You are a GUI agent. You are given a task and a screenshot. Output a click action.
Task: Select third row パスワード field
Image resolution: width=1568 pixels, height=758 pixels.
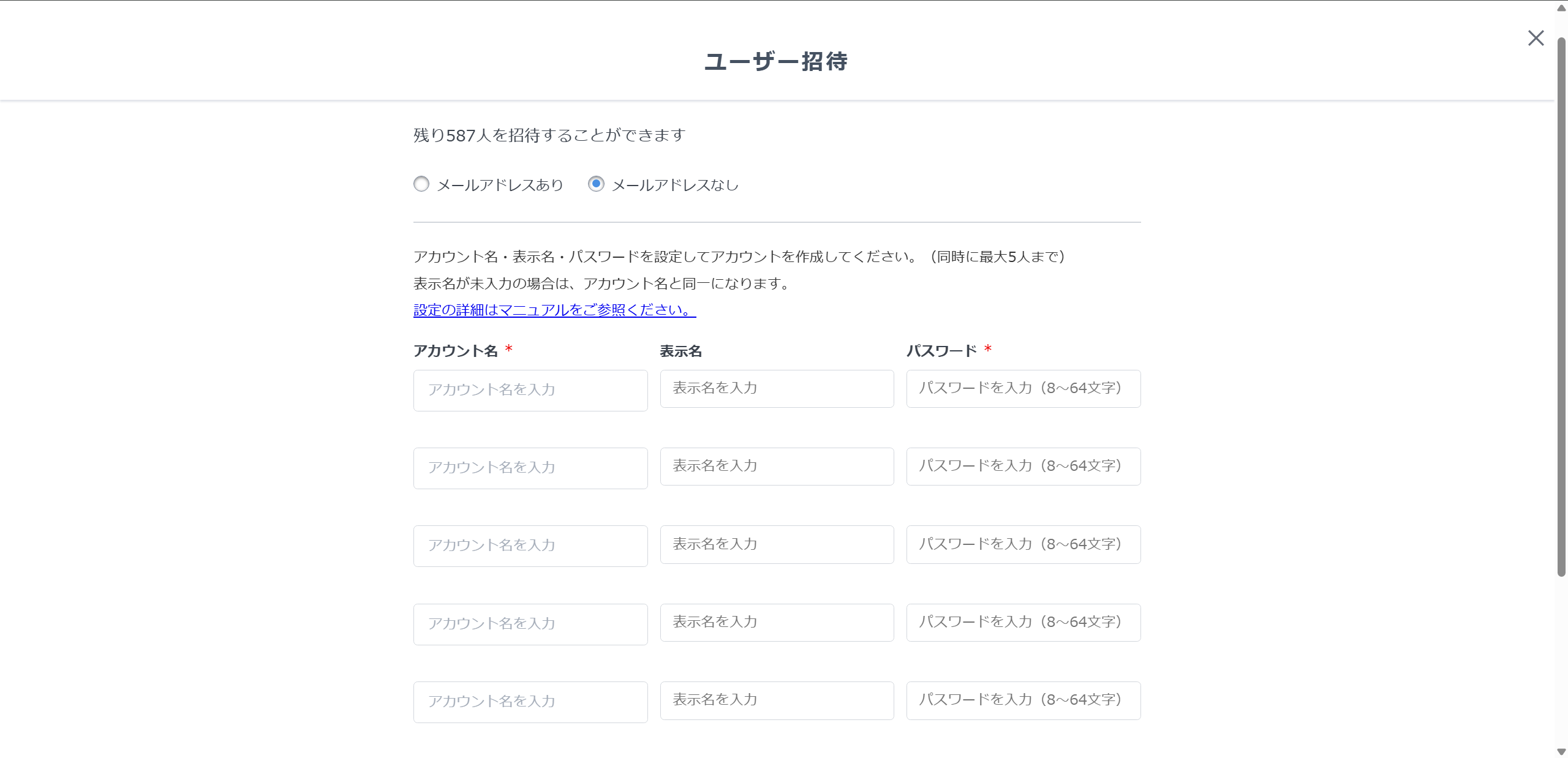[x=1023, y=544]
